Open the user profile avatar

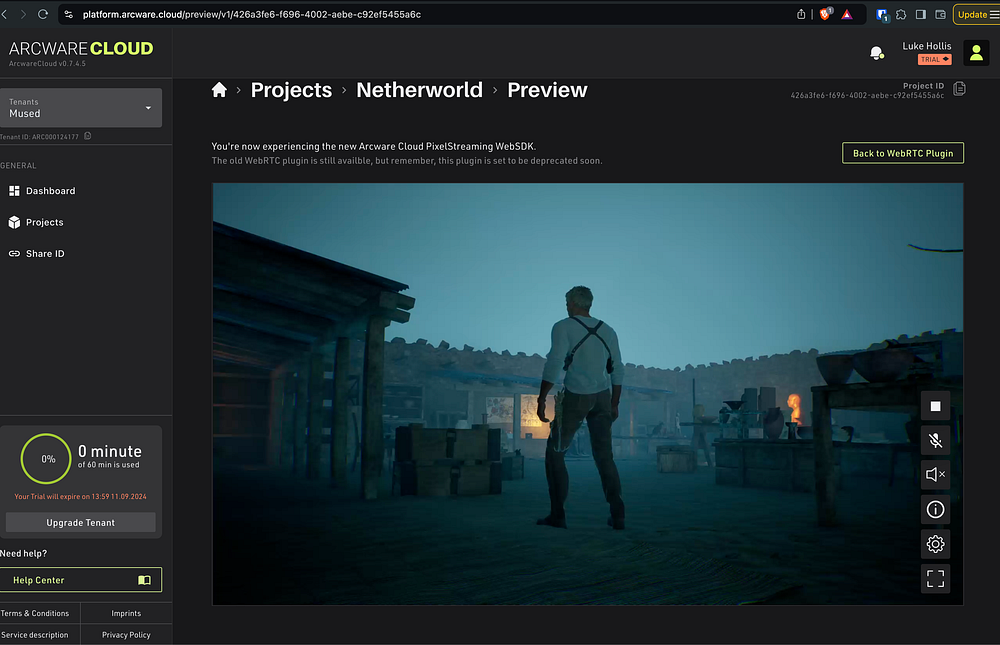(x=976, y=53)
